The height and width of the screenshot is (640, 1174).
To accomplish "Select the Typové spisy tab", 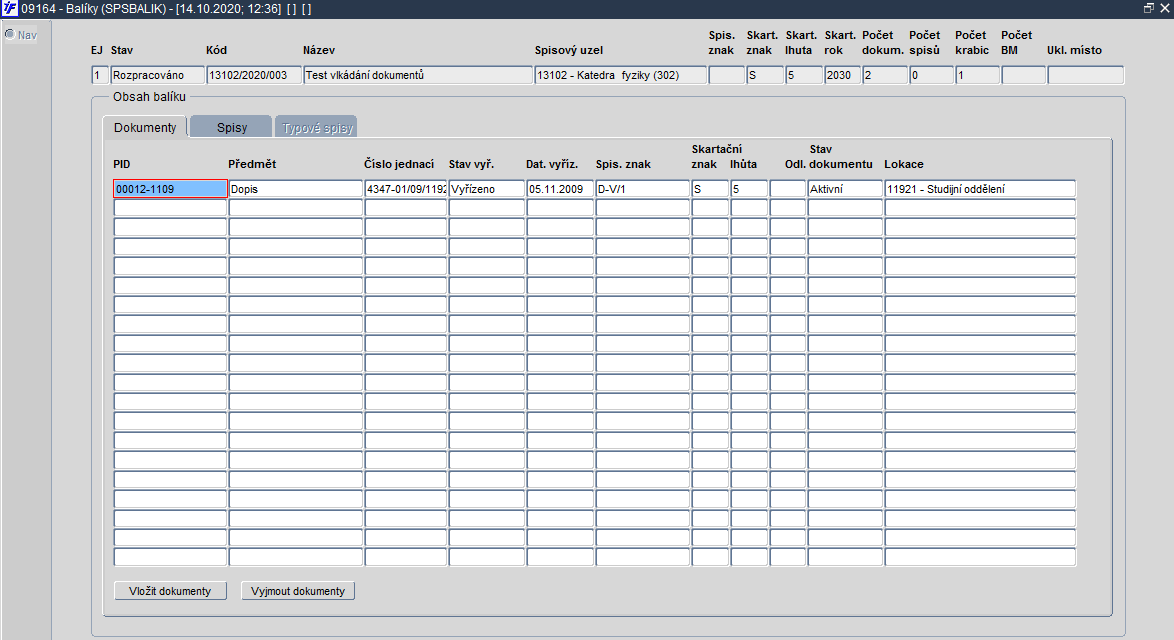I will pos(317,127).
